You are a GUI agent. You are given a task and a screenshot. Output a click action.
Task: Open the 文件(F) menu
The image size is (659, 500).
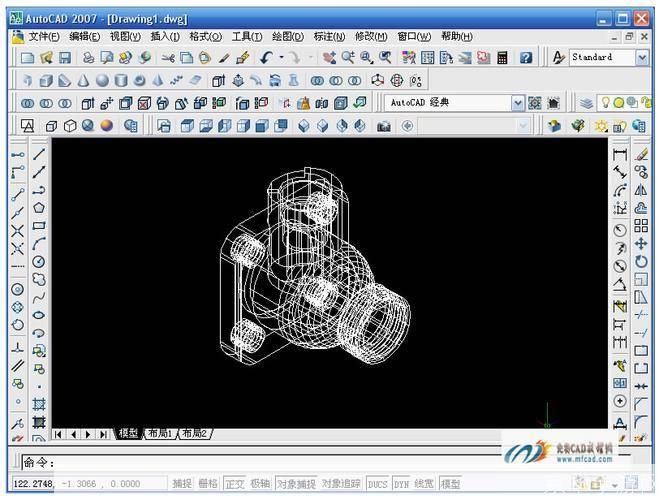44,37
